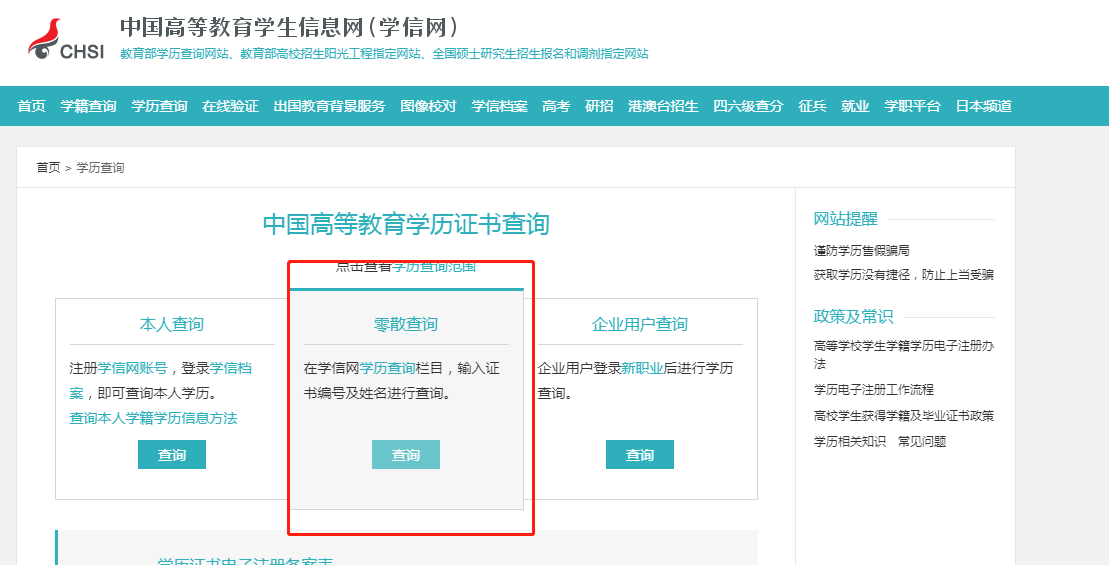Viewport: 1109px width, 565px height.
Task: Open 出国教育背景服务 nav item
Action: pyautogui.click(x=330, y=106)
